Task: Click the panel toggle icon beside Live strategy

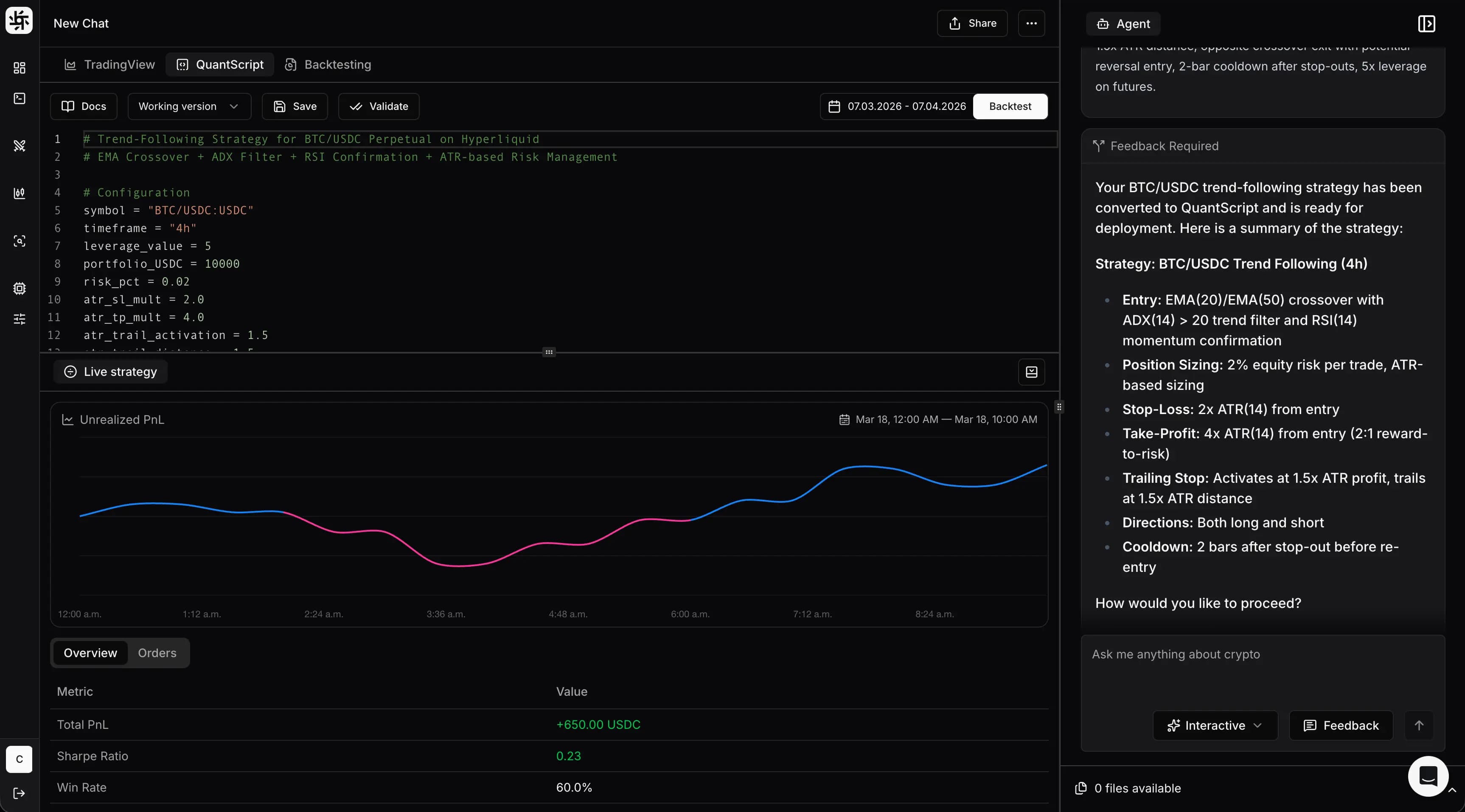Action: (x=1031, y=372)
